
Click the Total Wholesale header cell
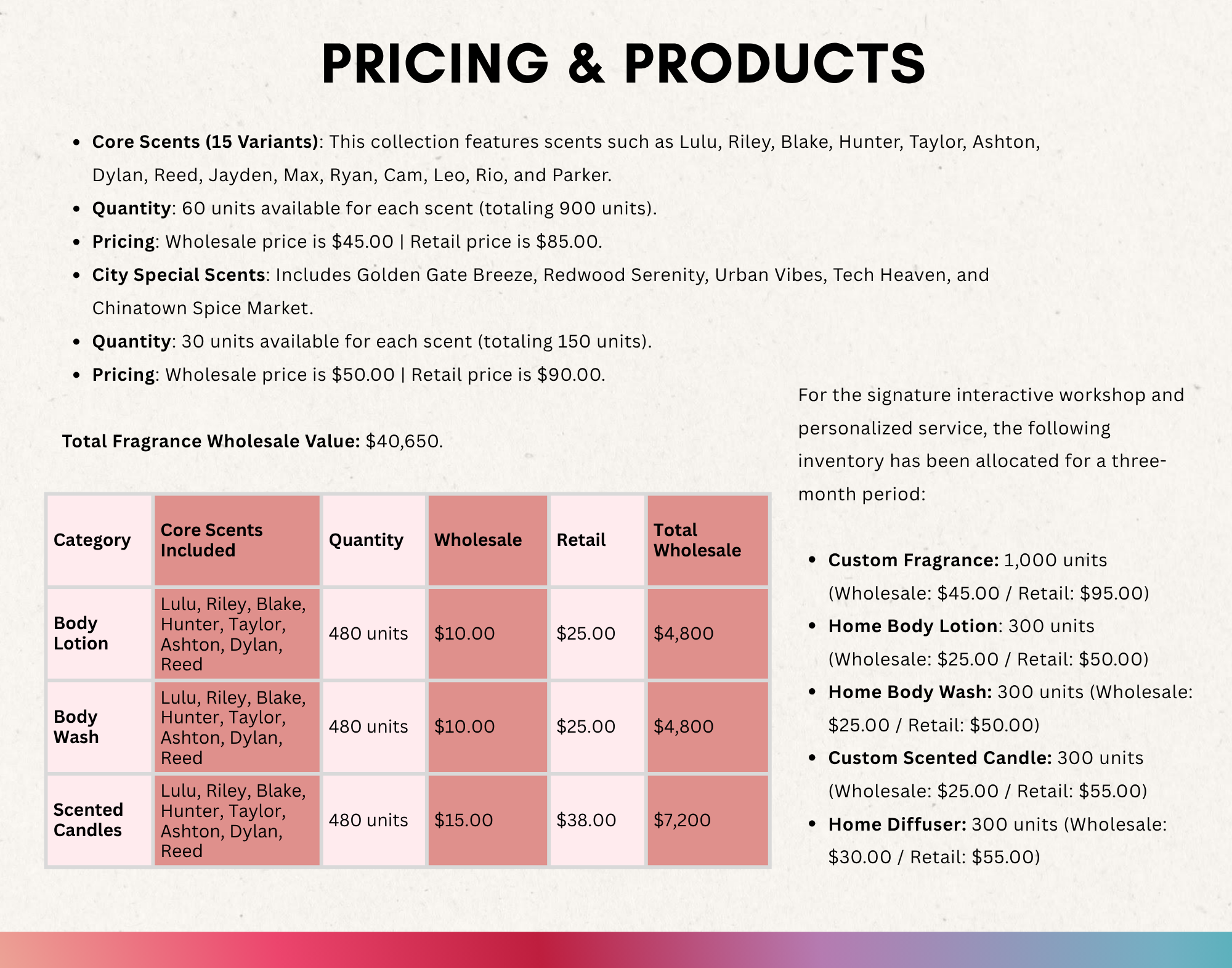point(708,540)
